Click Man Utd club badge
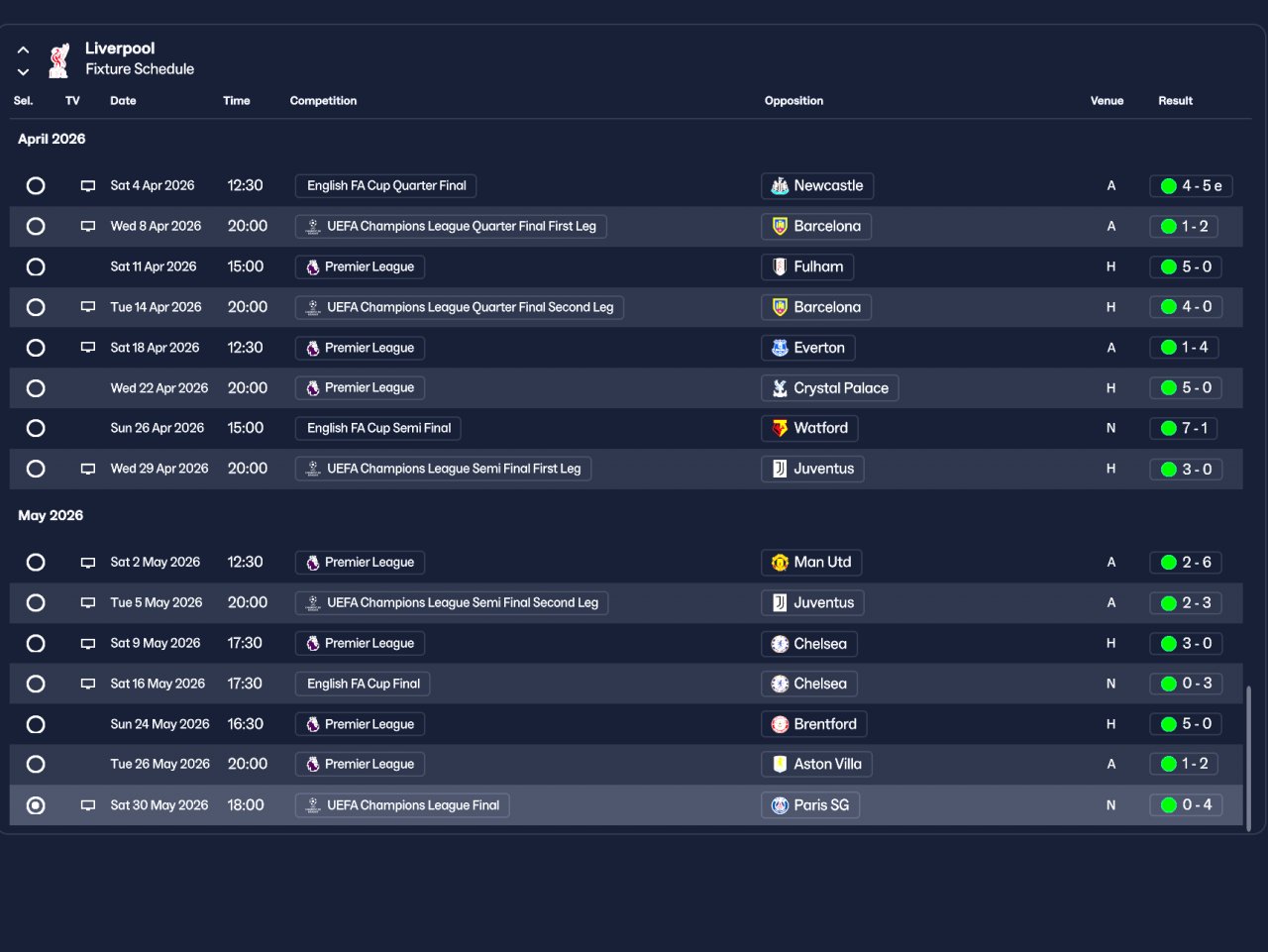 pos(780,563)
